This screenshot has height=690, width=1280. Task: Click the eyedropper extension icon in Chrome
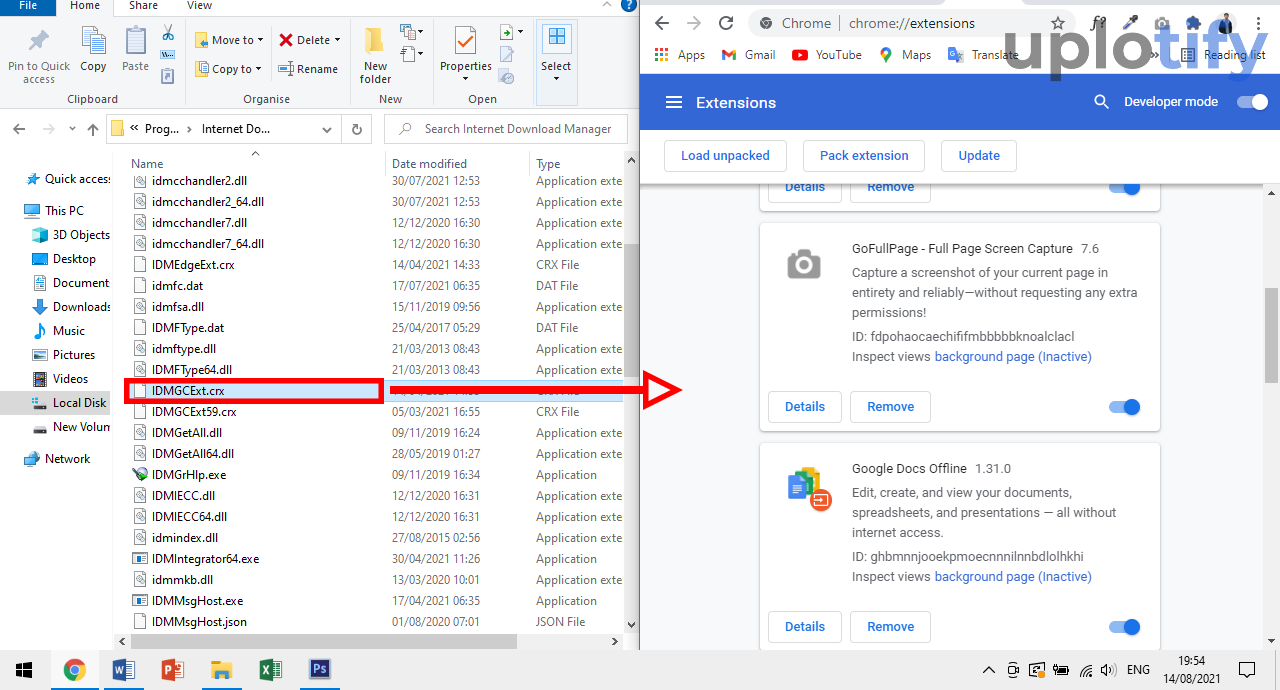tap(1131, 23)
